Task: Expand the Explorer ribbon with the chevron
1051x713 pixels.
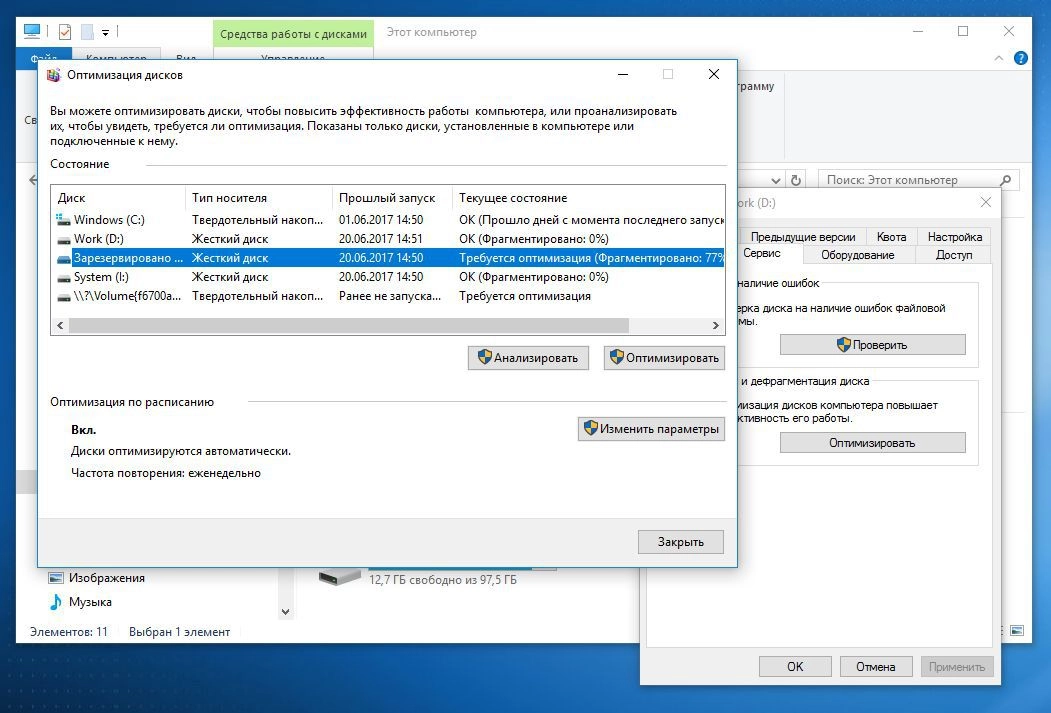Action: 1001,60
